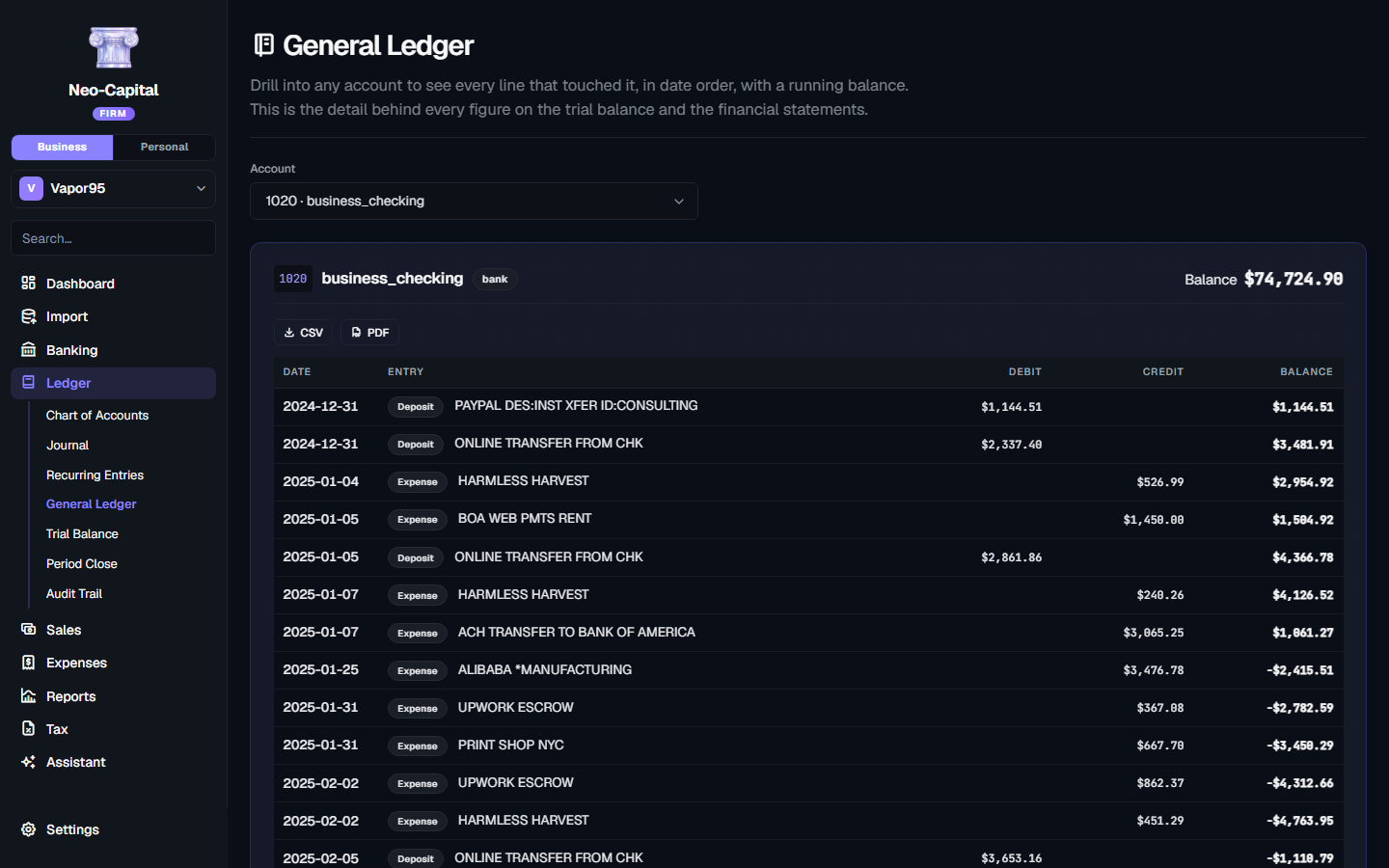
Task: Click the Settings gear icon
Action: [29, 829]
